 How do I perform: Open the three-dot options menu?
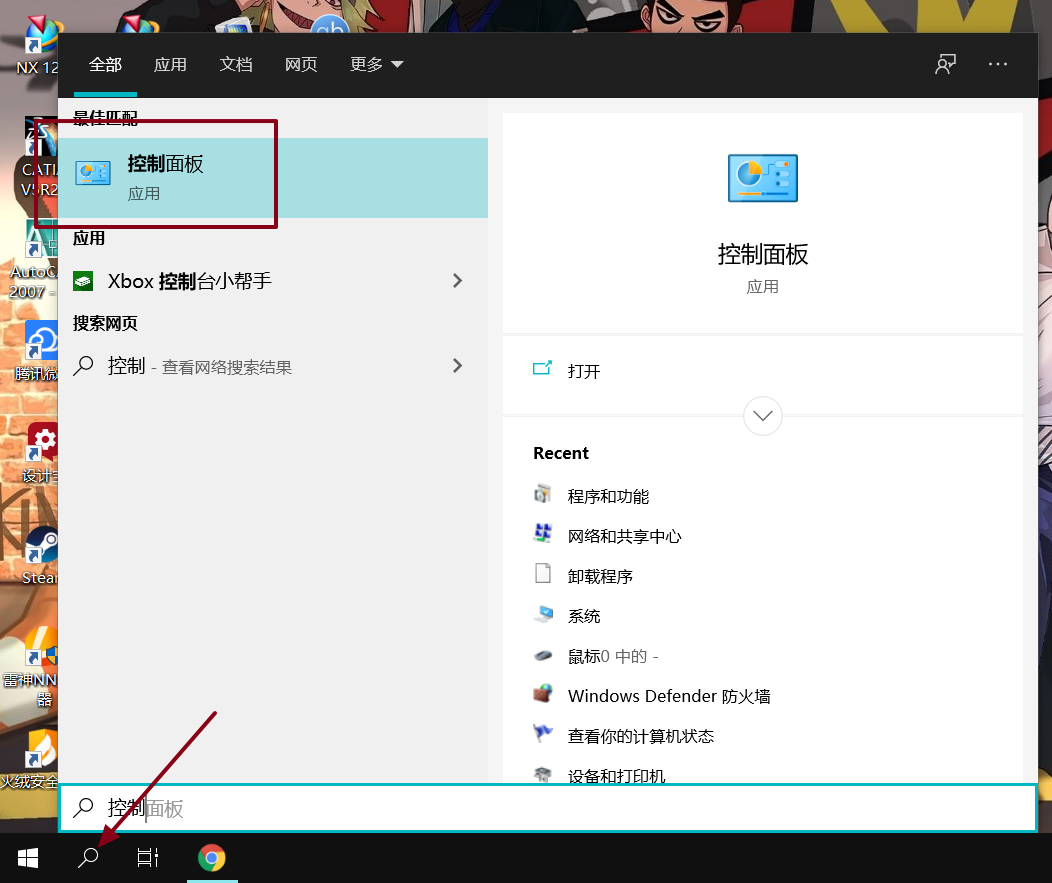click(x=998, y=64)
